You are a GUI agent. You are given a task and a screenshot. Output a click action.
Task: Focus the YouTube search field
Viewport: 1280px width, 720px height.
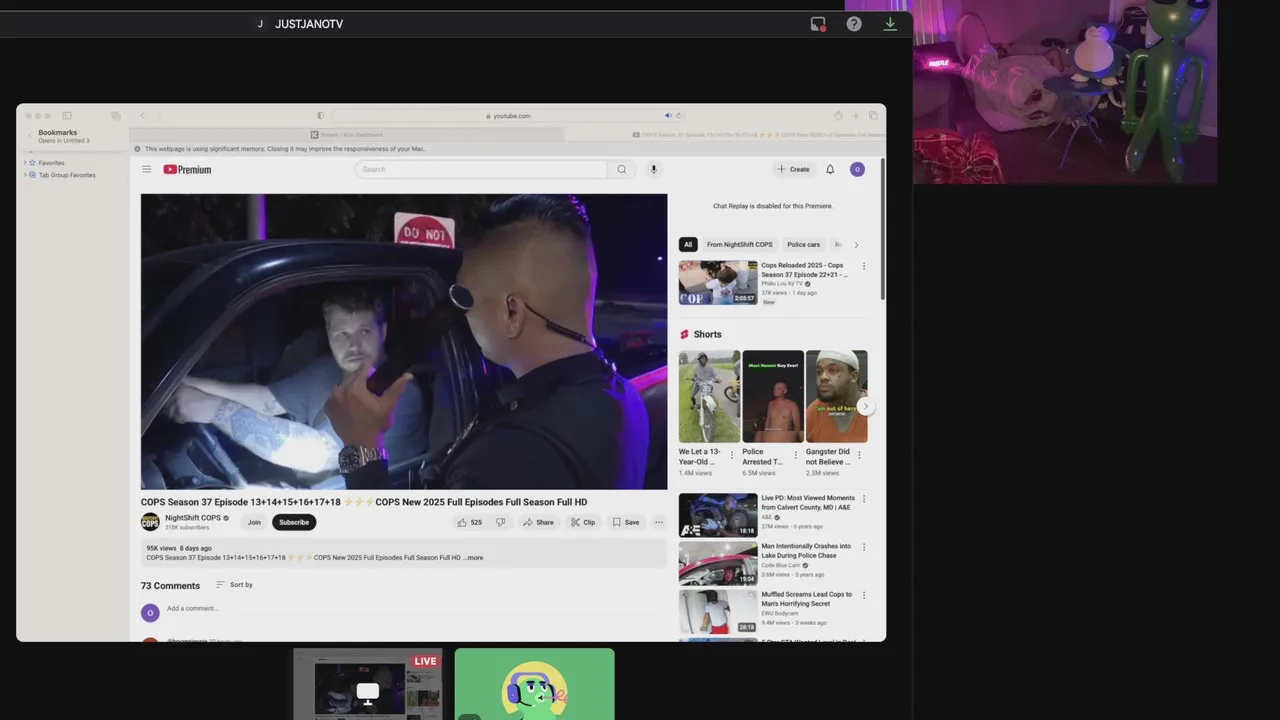481,169
